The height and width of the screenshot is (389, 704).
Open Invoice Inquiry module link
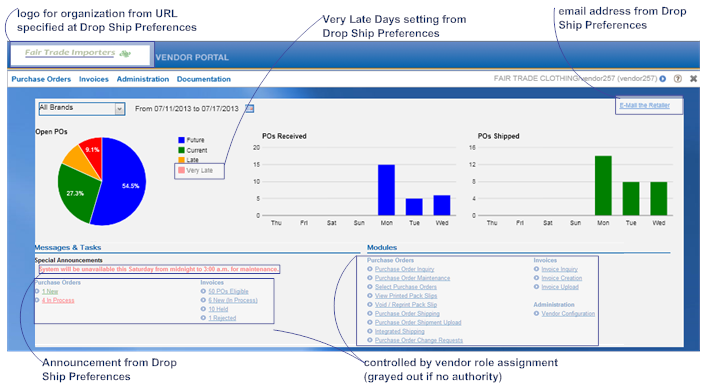[x=559, y=269]
